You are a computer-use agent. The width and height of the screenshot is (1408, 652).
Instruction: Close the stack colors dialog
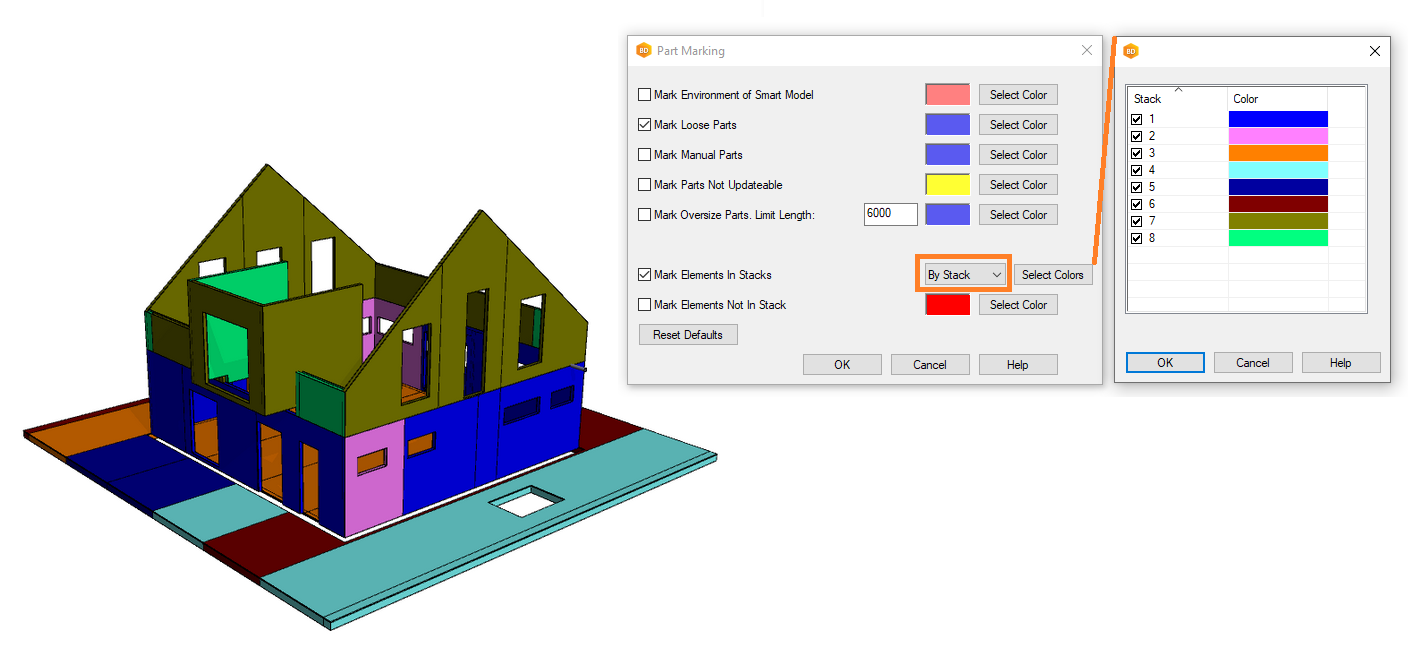[x=1374, y=51]
